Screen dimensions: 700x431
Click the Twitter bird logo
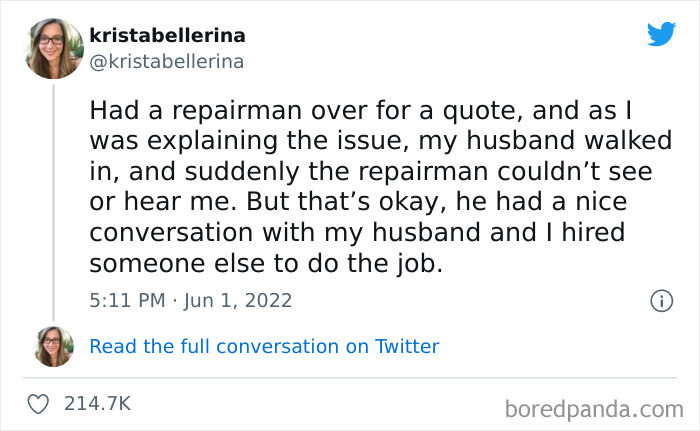pyautogui.click(x=661, y=35)
